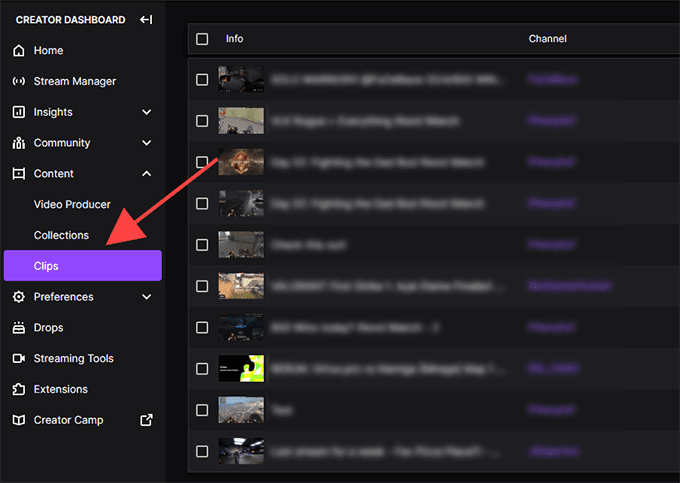Expand the Insights chevron
Viewport: 680px width, 483px height.
click(147, 112)
